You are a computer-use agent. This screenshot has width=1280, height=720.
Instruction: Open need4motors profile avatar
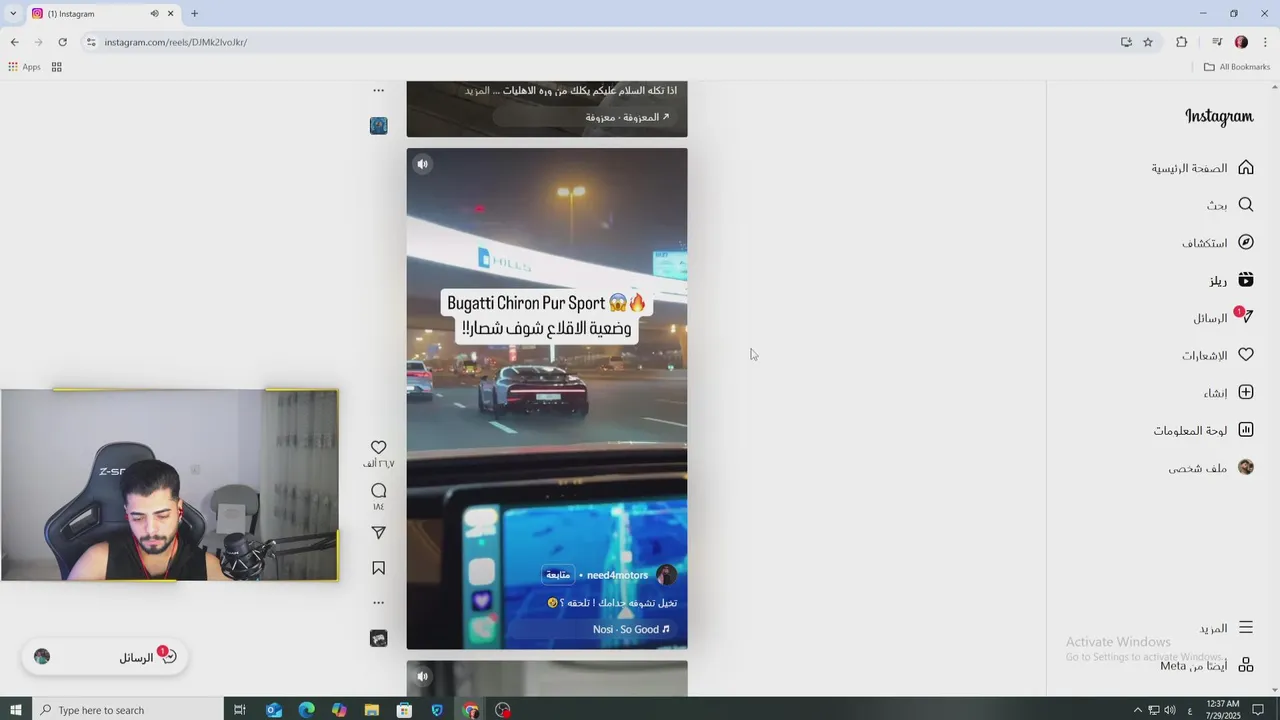(x=666, y=575)
